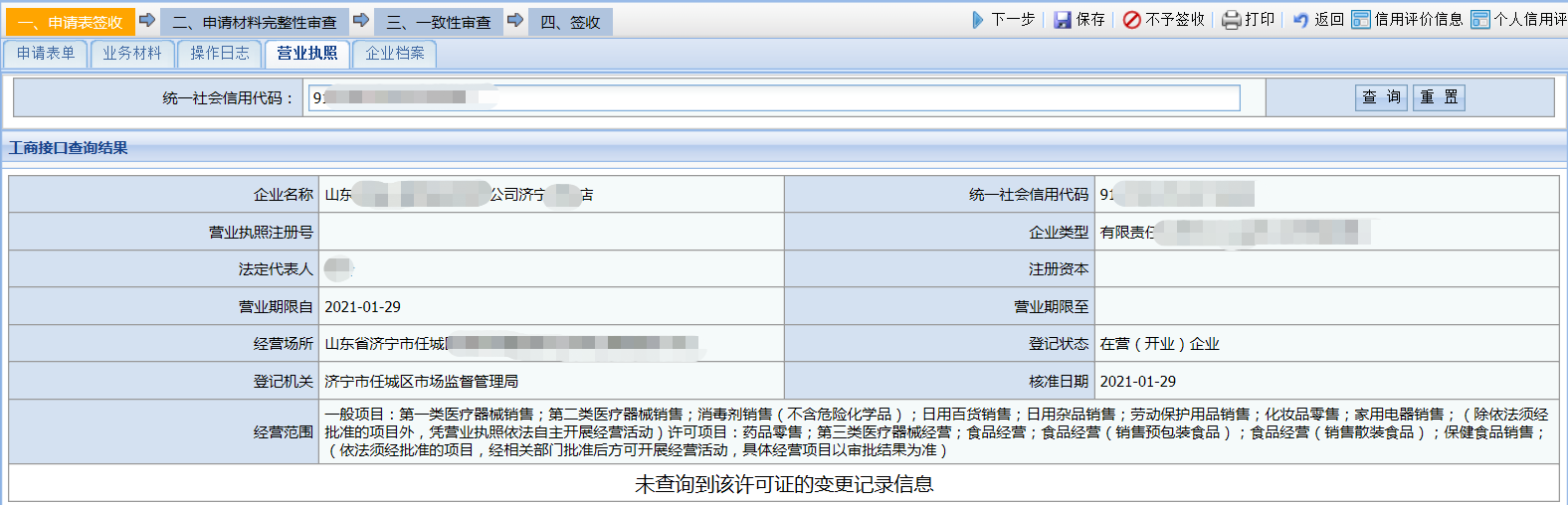This screenshot has height=505, width=1568.
Task: Switch to the 申请表单 tab
Action: tap(46, 54)
